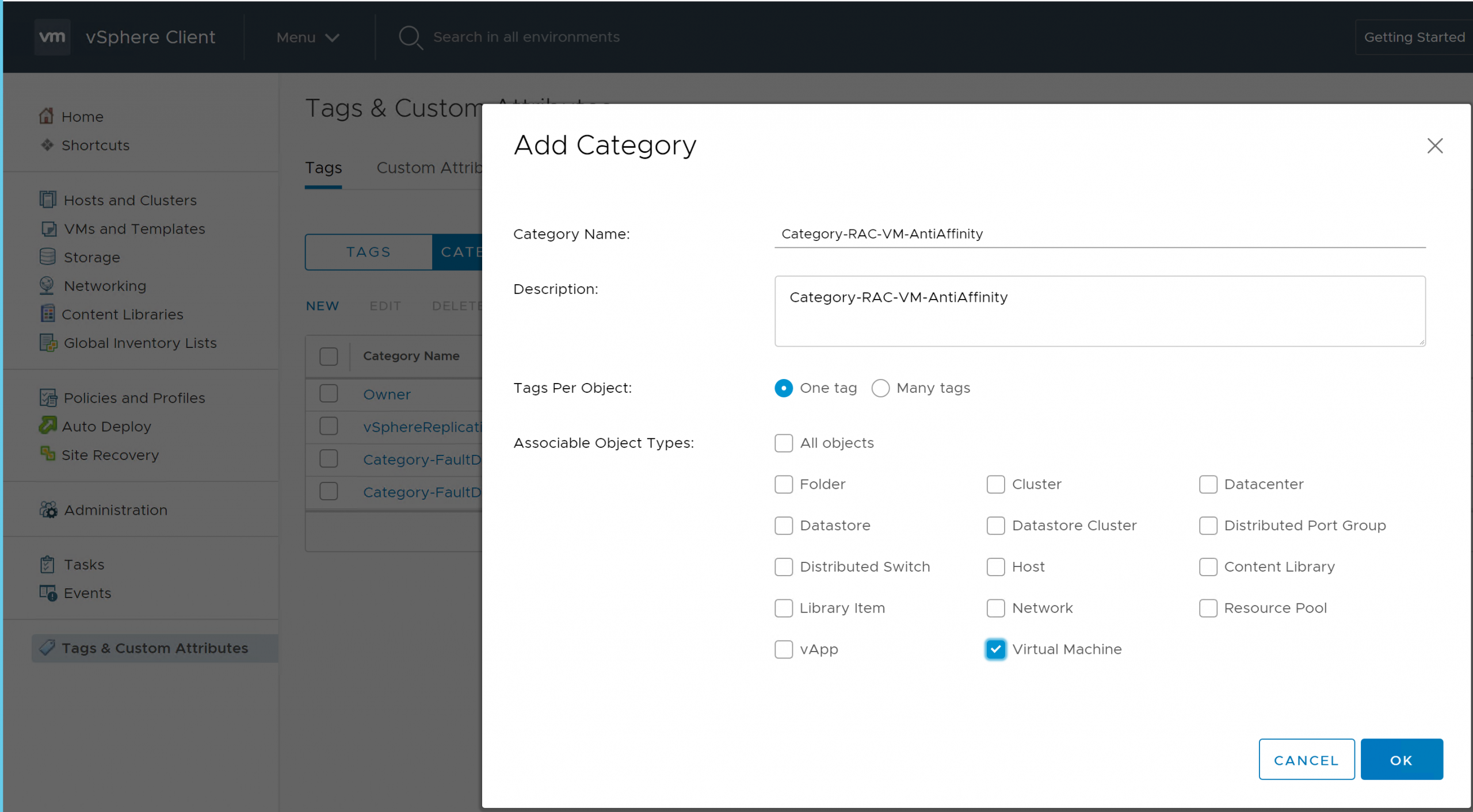The height and width of the screenshot is (812, 1473).
Task: Select the Networking globe icon
Action: point(47,285)
